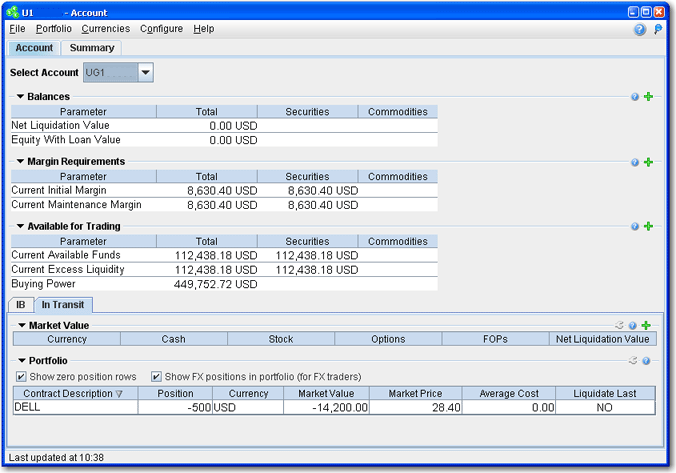
Task: Select the Current Initial Margin row
Action: [224, 190]
